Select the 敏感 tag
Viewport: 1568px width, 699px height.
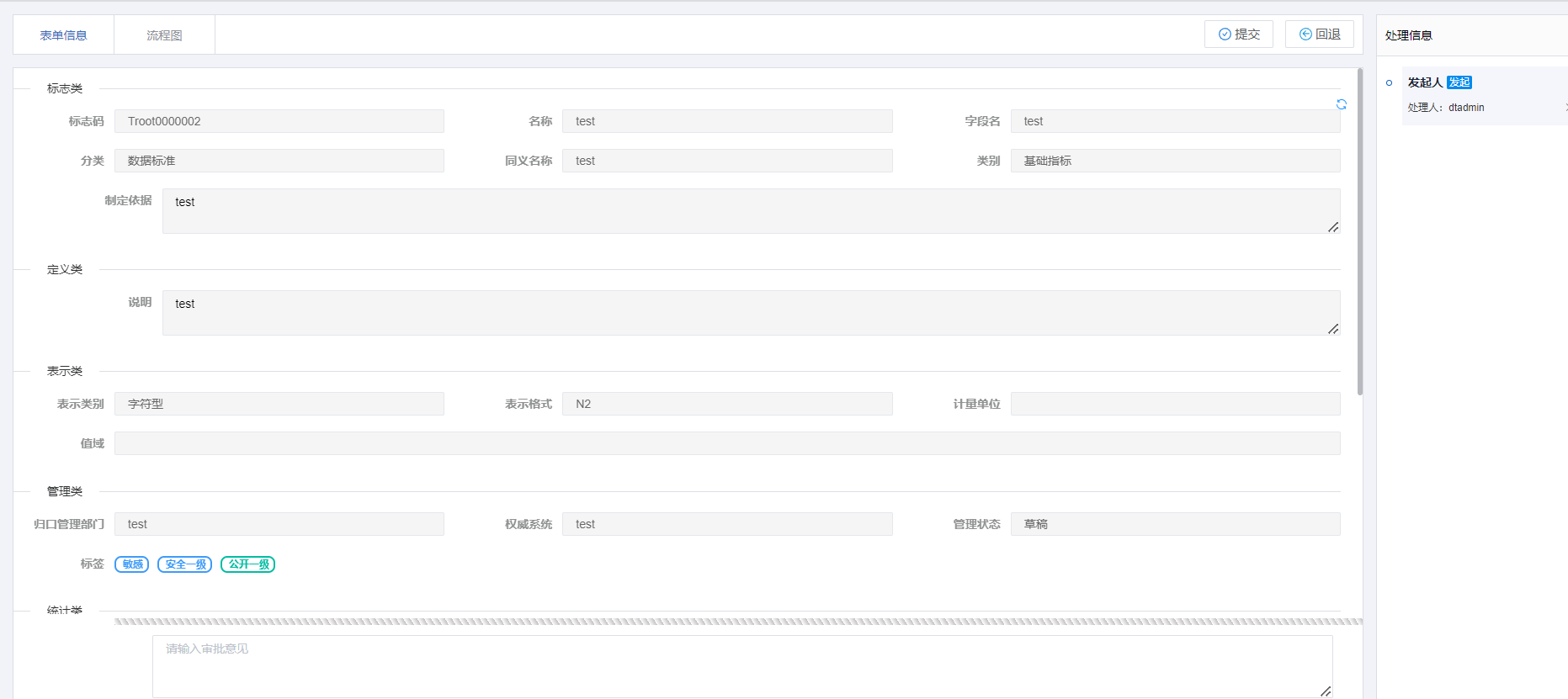point(132,564)
